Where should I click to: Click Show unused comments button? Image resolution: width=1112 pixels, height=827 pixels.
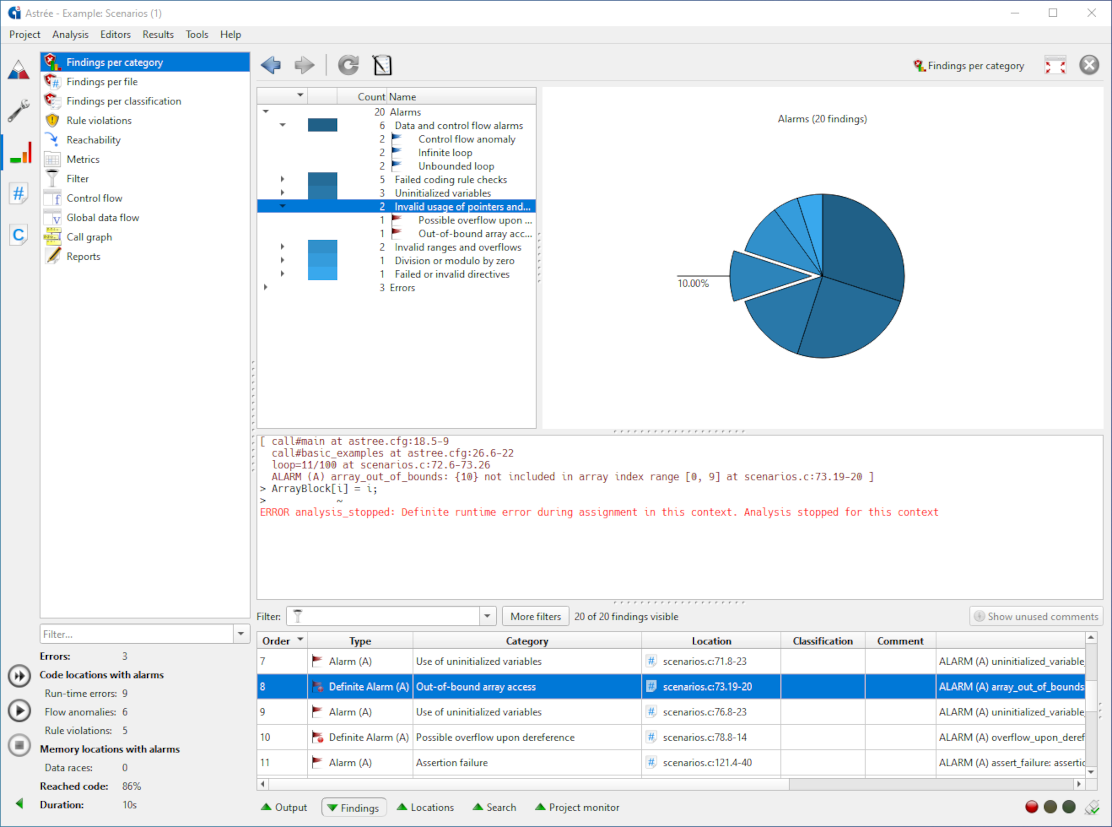tap(1036, 616)
